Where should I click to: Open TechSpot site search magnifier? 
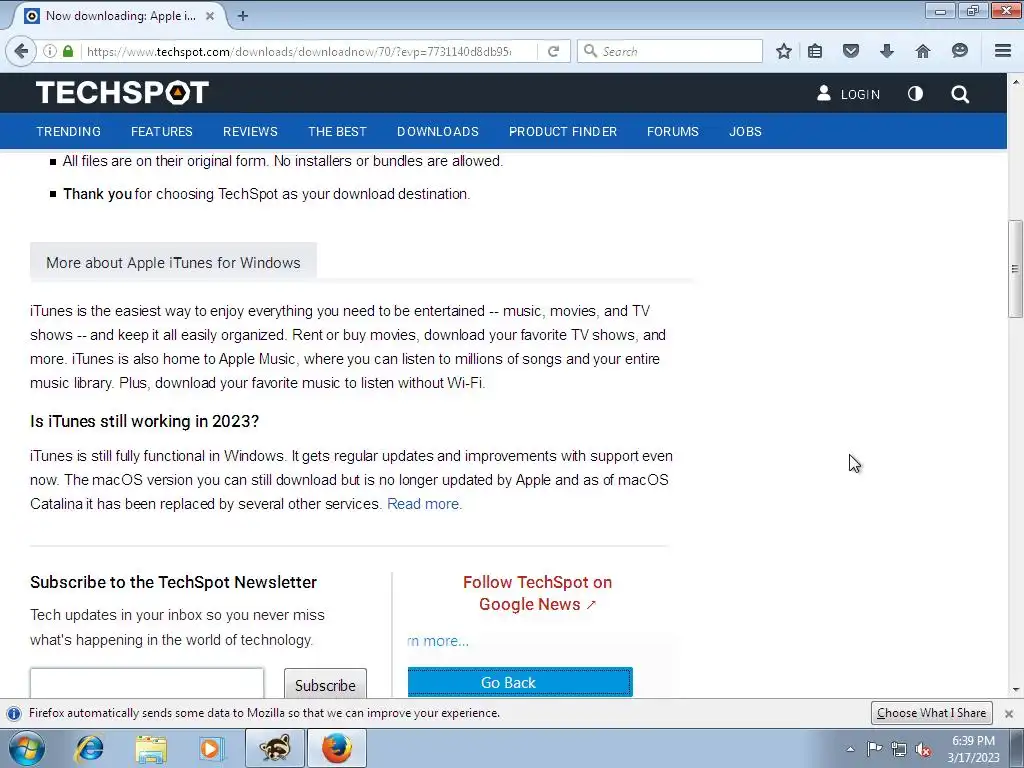(x=959, y=94)
